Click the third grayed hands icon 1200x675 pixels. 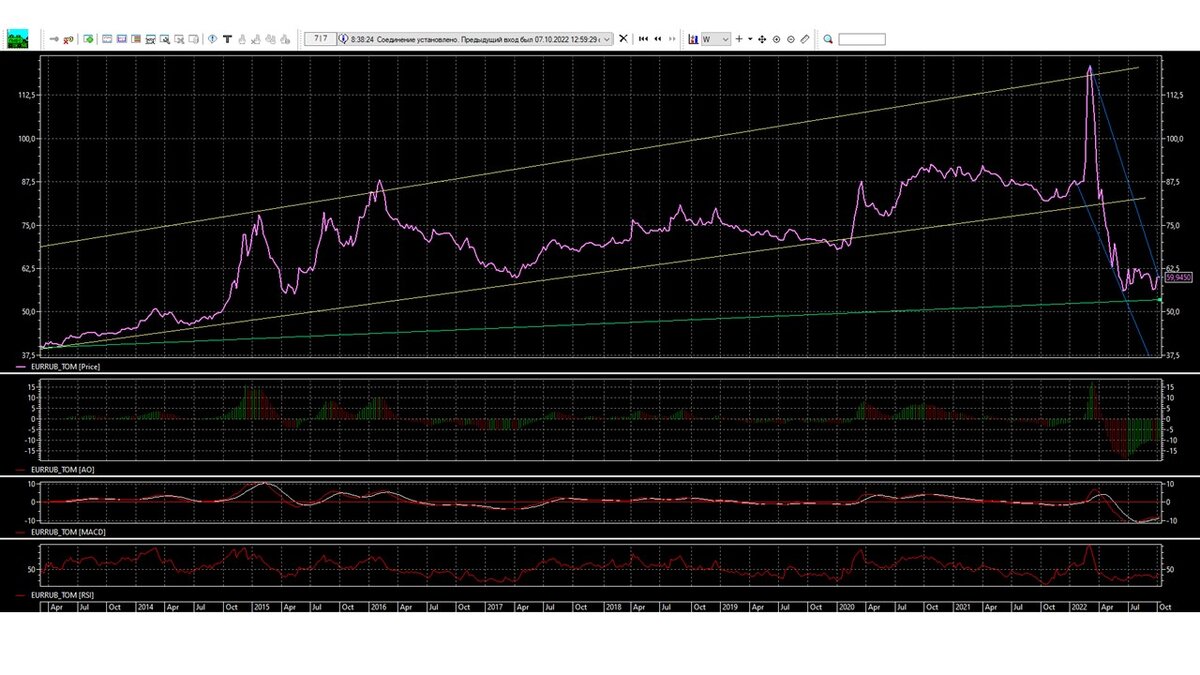270,39
